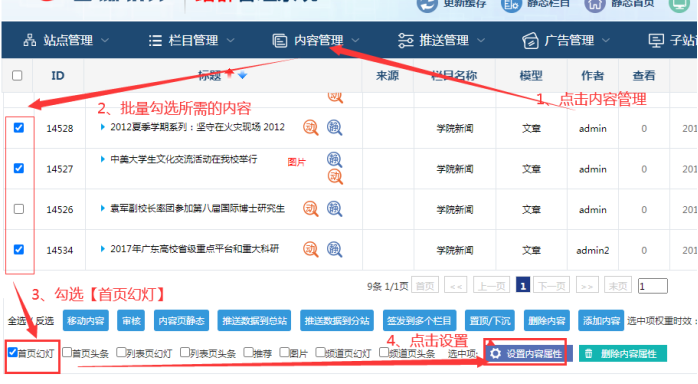
Task: Check the checkbox for row 14526
Action: point(19,209)
